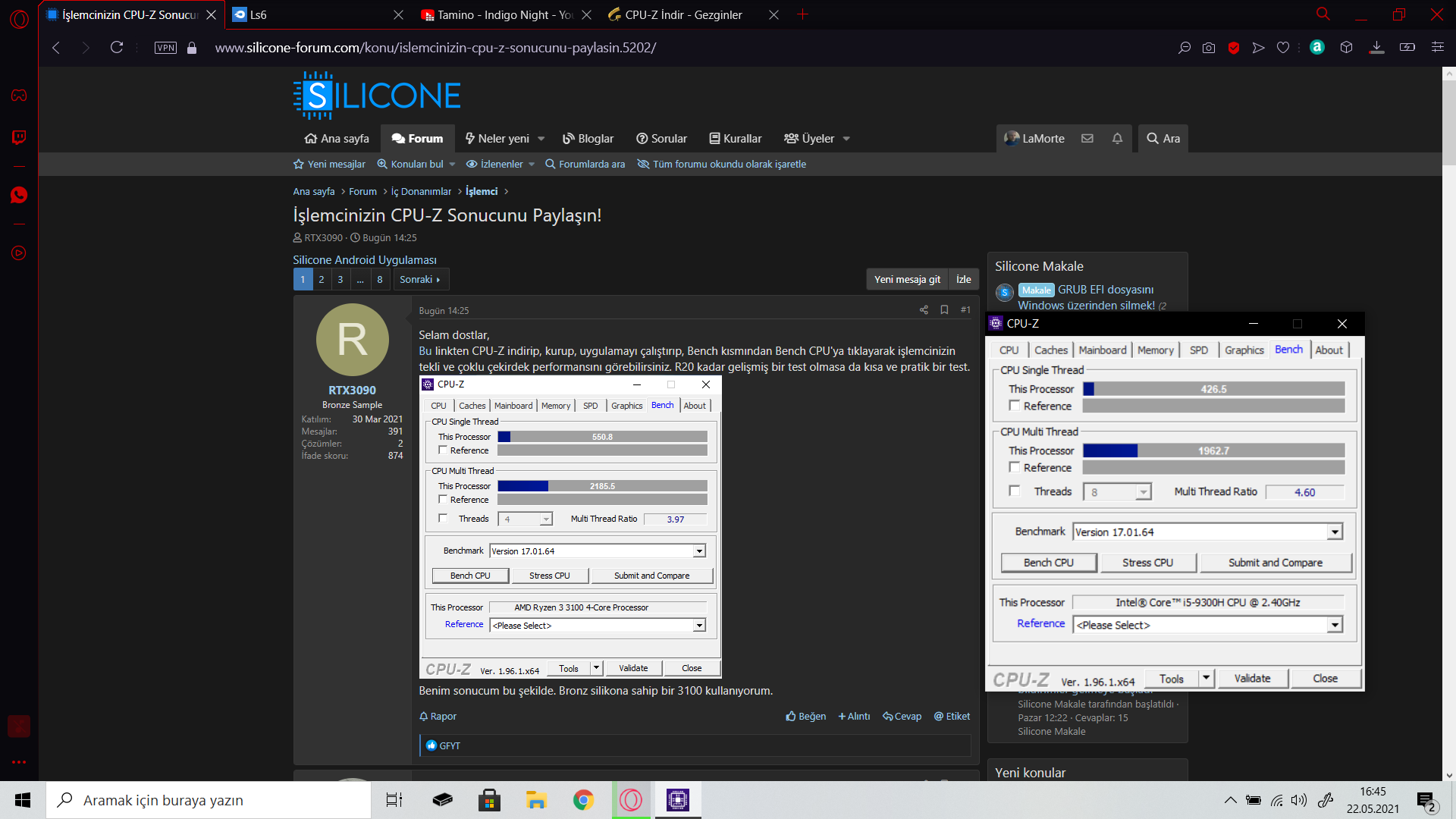Open the ad blocker shield icon
1456x819 pixels.
(1234, 48)
